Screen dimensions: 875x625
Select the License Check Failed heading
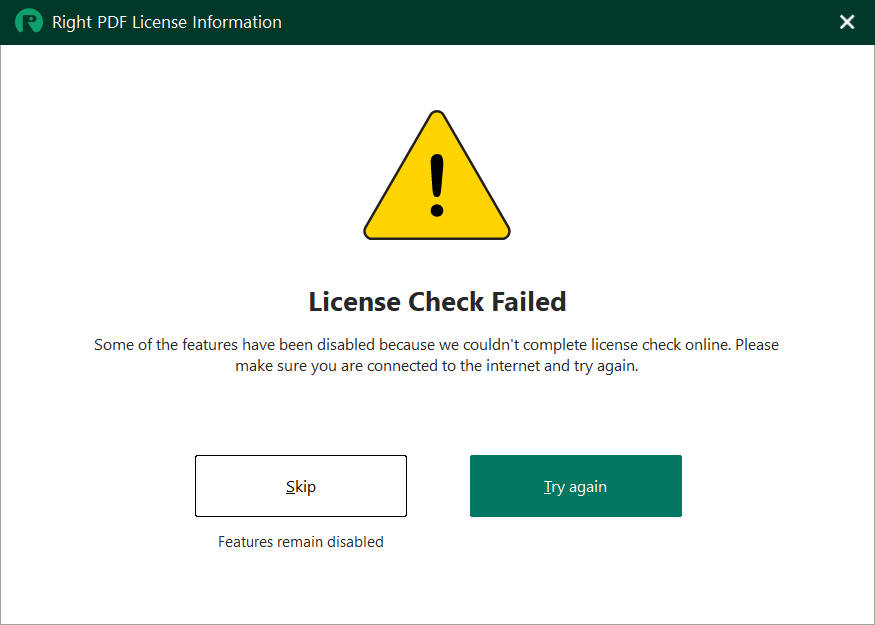coord(438,302)
